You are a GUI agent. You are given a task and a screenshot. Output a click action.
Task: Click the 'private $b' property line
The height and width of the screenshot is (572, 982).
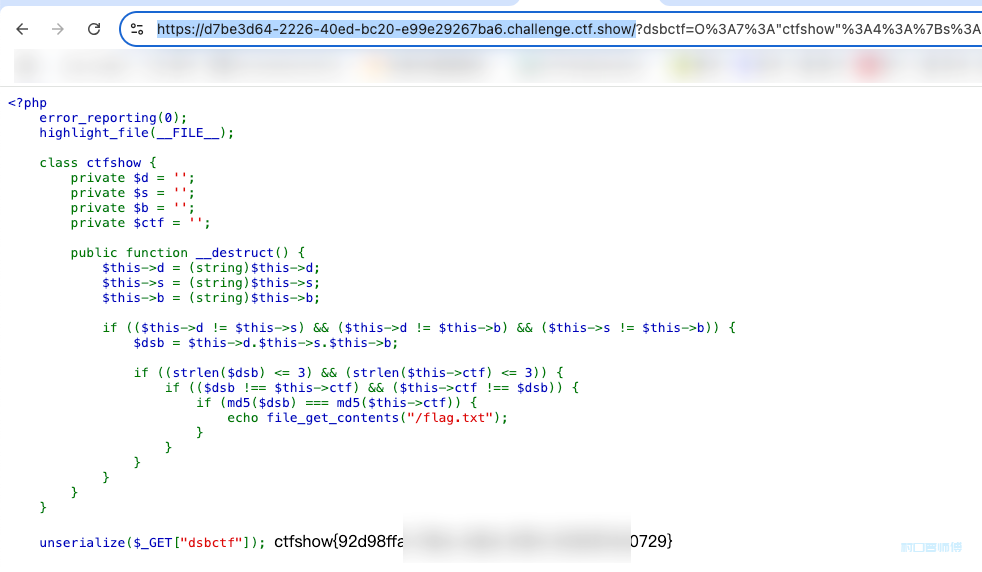(x=133, y=208)
